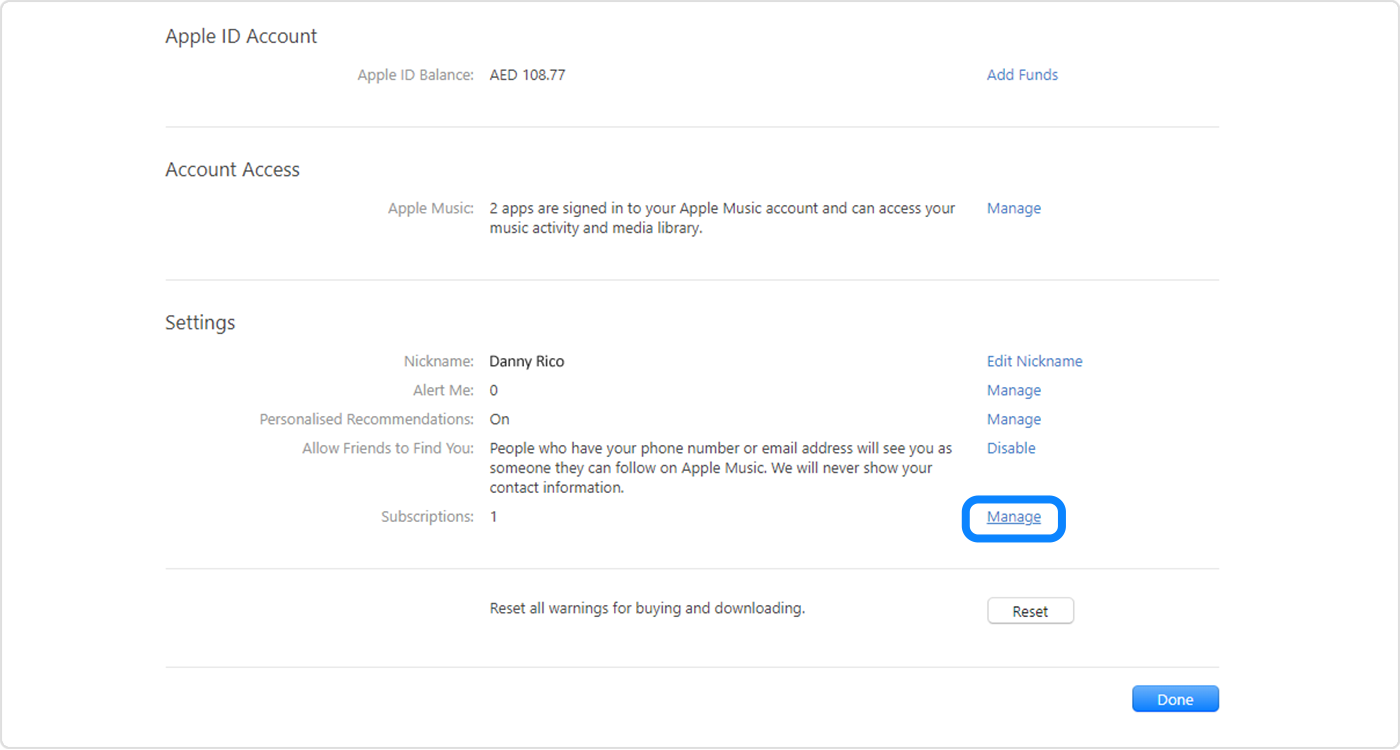Click the Done button
The image size is (1400, 750).
(x=1175, y=698)
